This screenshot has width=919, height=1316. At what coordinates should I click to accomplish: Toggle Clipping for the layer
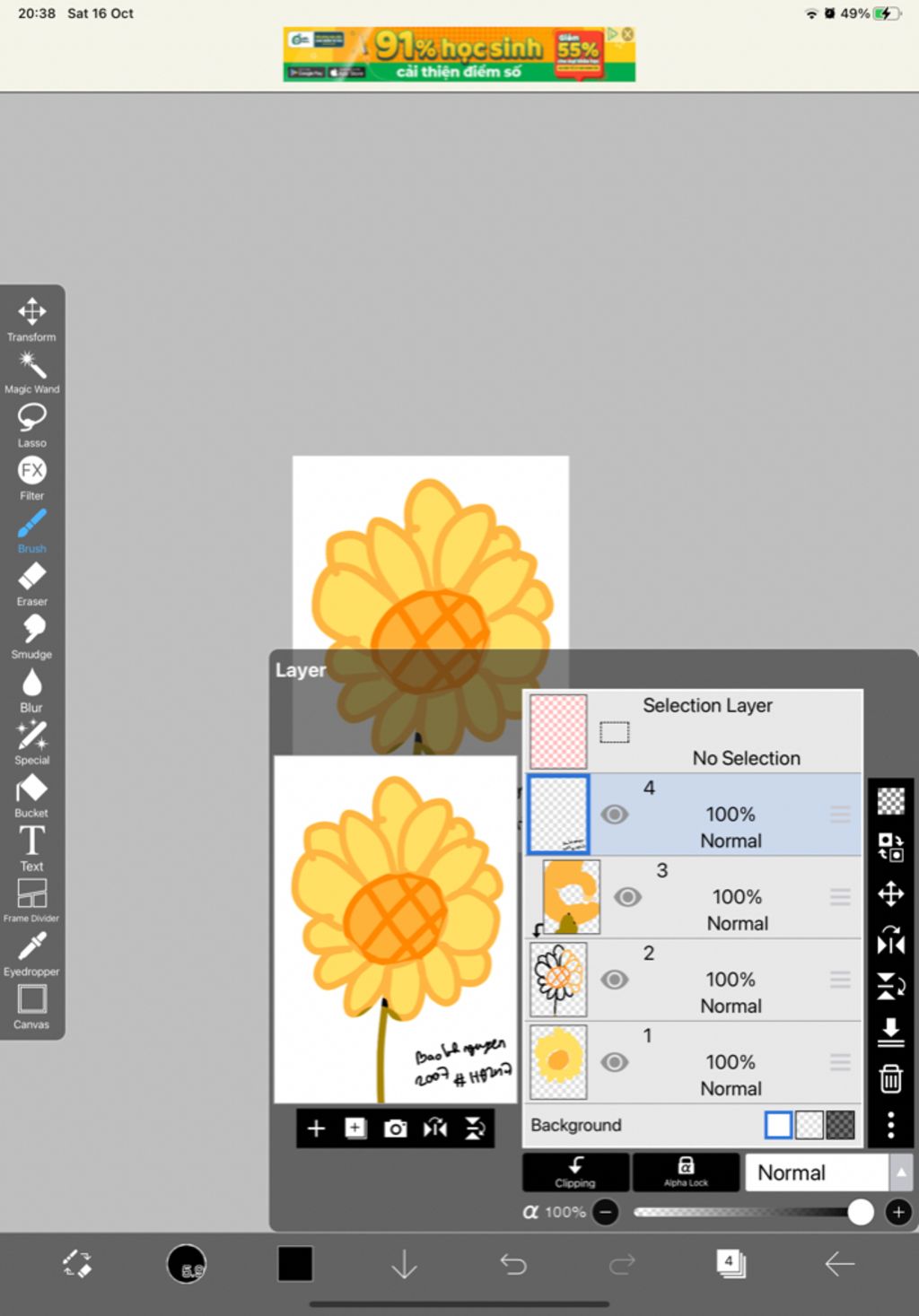[x=575, y=1172]
